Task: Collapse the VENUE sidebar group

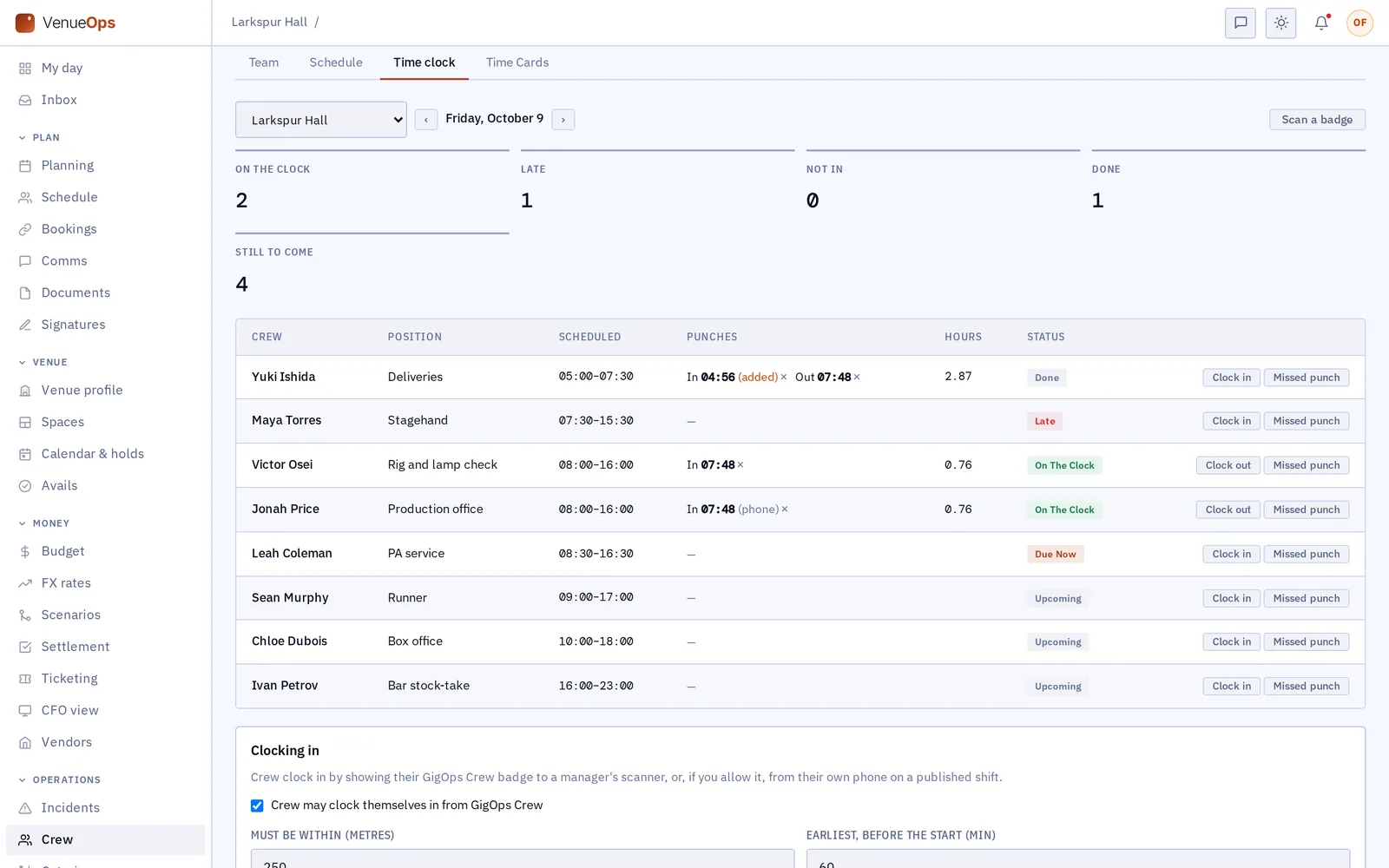Action: [x=43, y=362]
